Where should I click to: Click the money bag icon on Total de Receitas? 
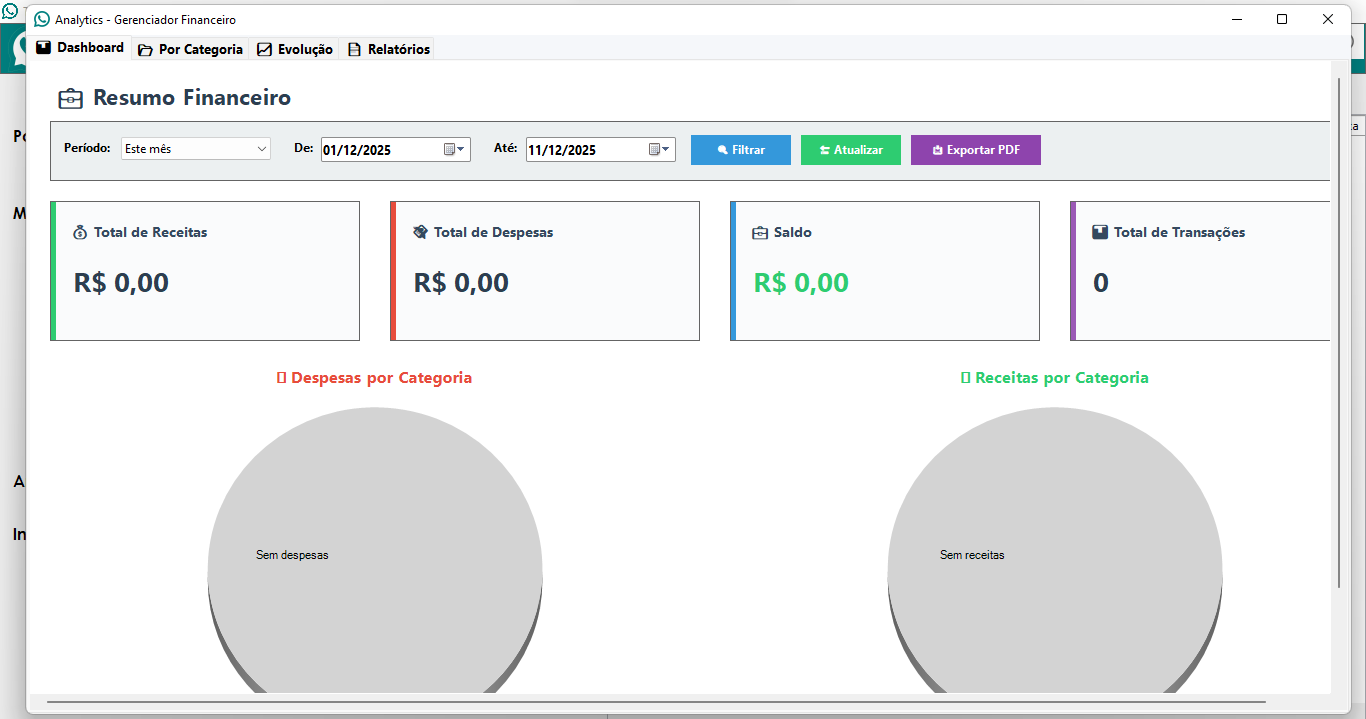81,232
